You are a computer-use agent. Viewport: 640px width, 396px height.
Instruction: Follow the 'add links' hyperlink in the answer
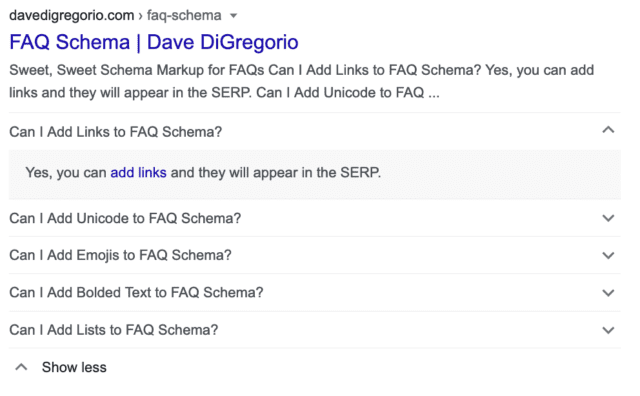[138, 173]
